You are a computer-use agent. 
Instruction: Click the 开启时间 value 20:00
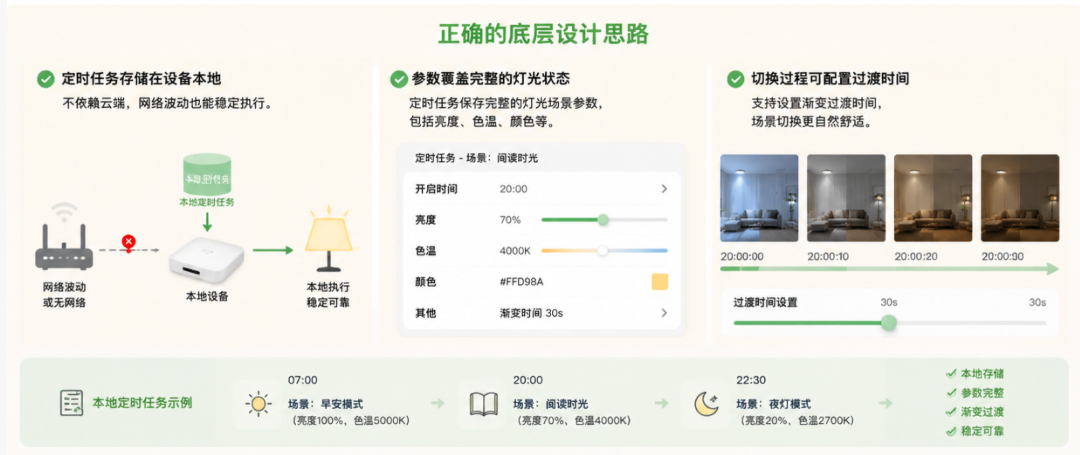[x=512, y=189]
